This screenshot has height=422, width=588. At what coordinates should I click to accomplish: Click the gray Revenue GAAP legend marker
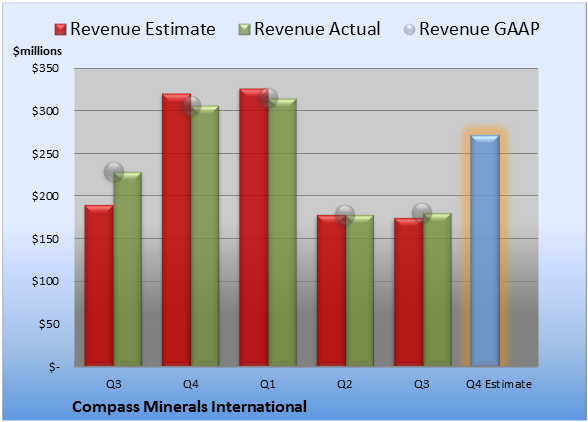pyautogui.click(x=410, y=30)
